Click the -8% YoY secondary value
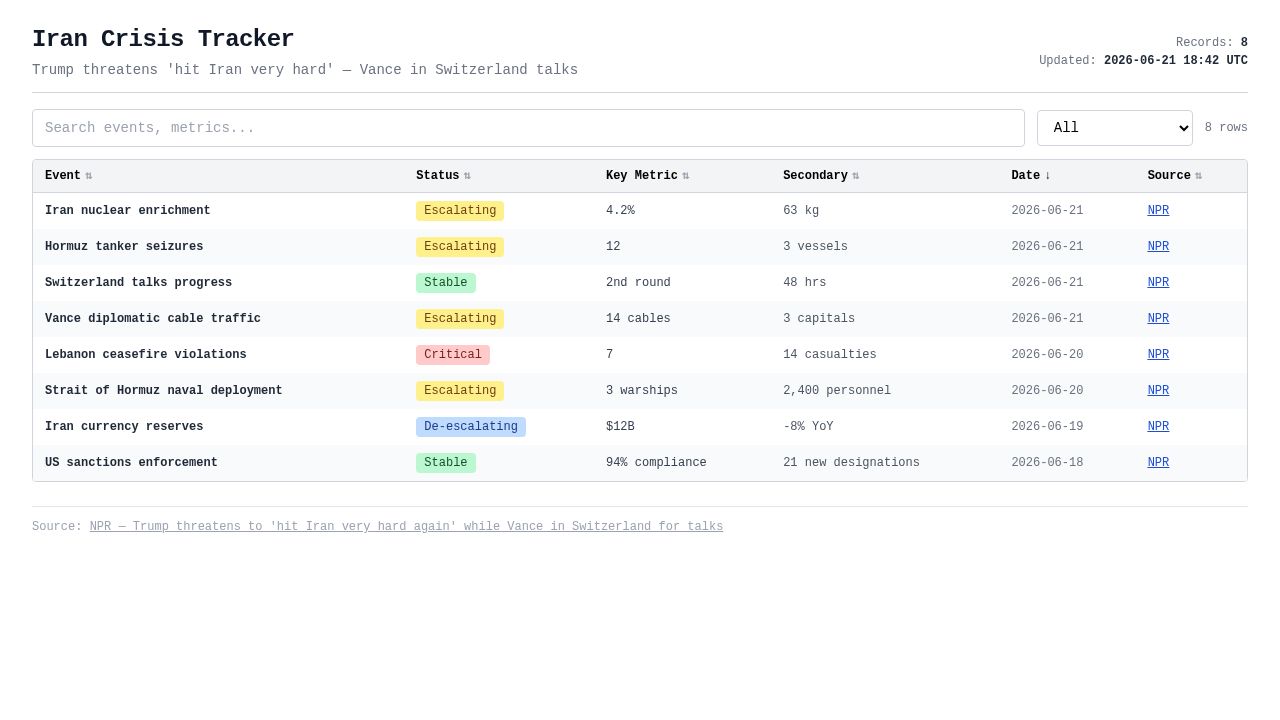The height and width of the screenshot is (720, 1280). click(808, 427)
